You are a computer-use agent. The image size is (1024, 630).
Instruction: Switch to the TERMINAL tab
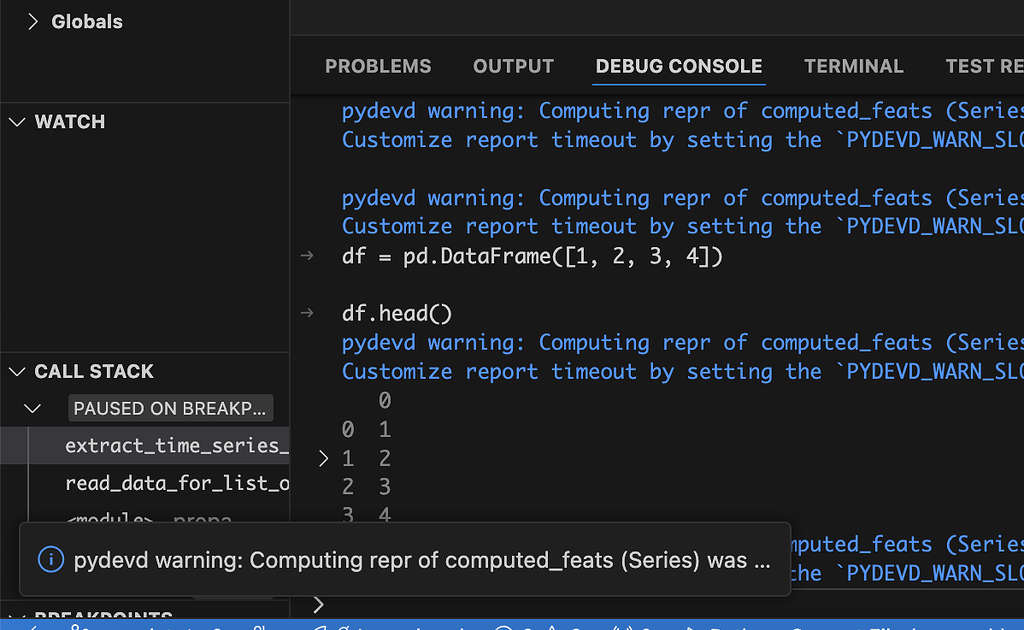(x=853, y=66)
